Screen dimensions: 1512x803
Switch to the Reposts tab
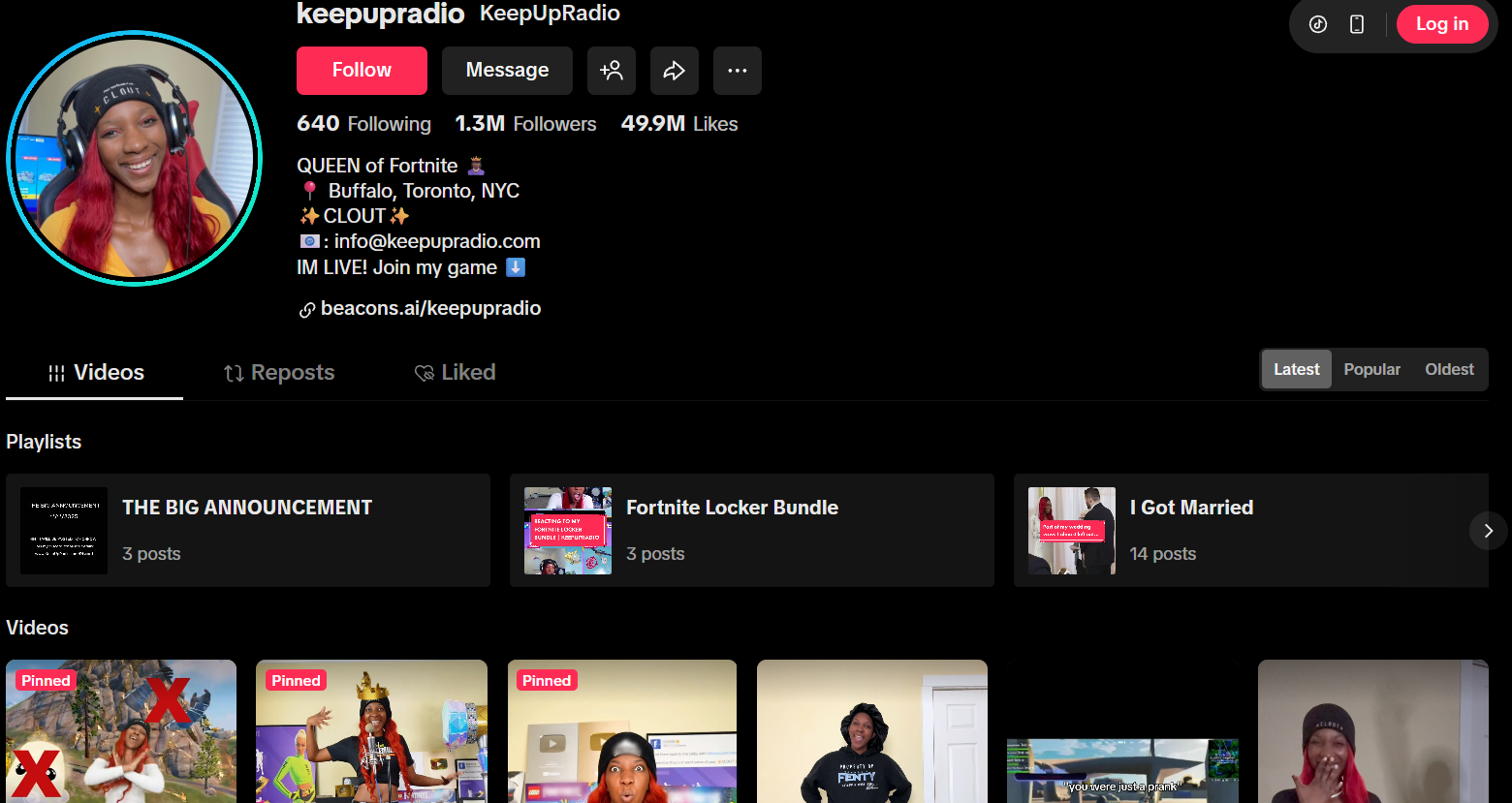pos(279,373)
